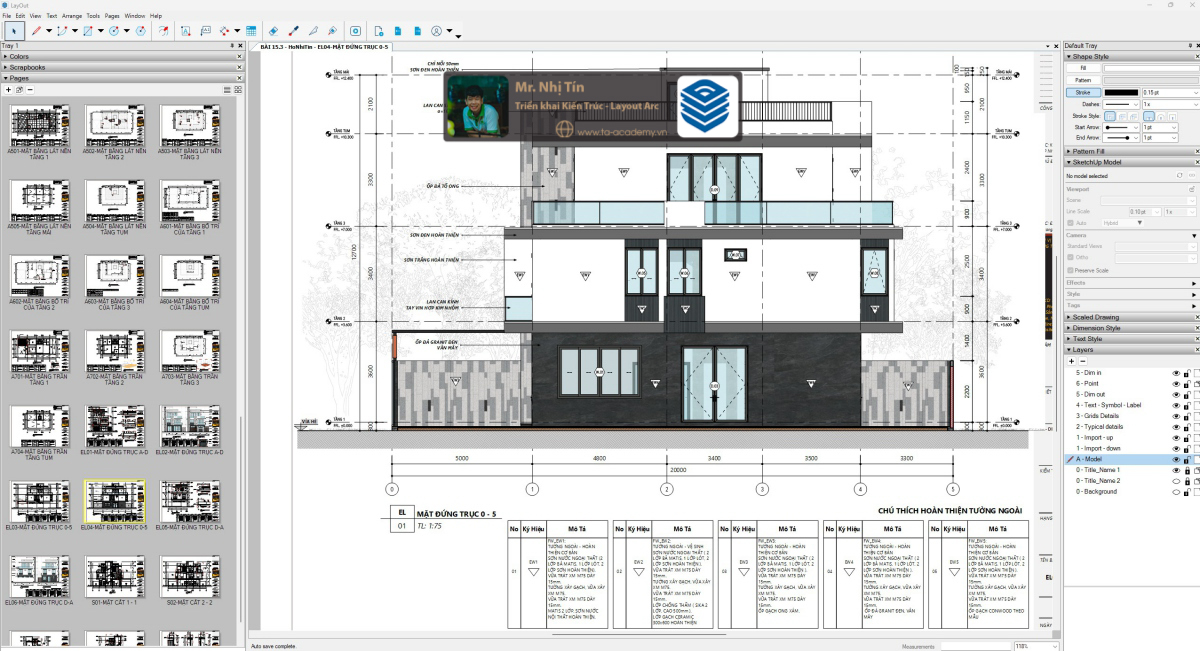Open the Start Arrow style dropdown

(1123, 127)
